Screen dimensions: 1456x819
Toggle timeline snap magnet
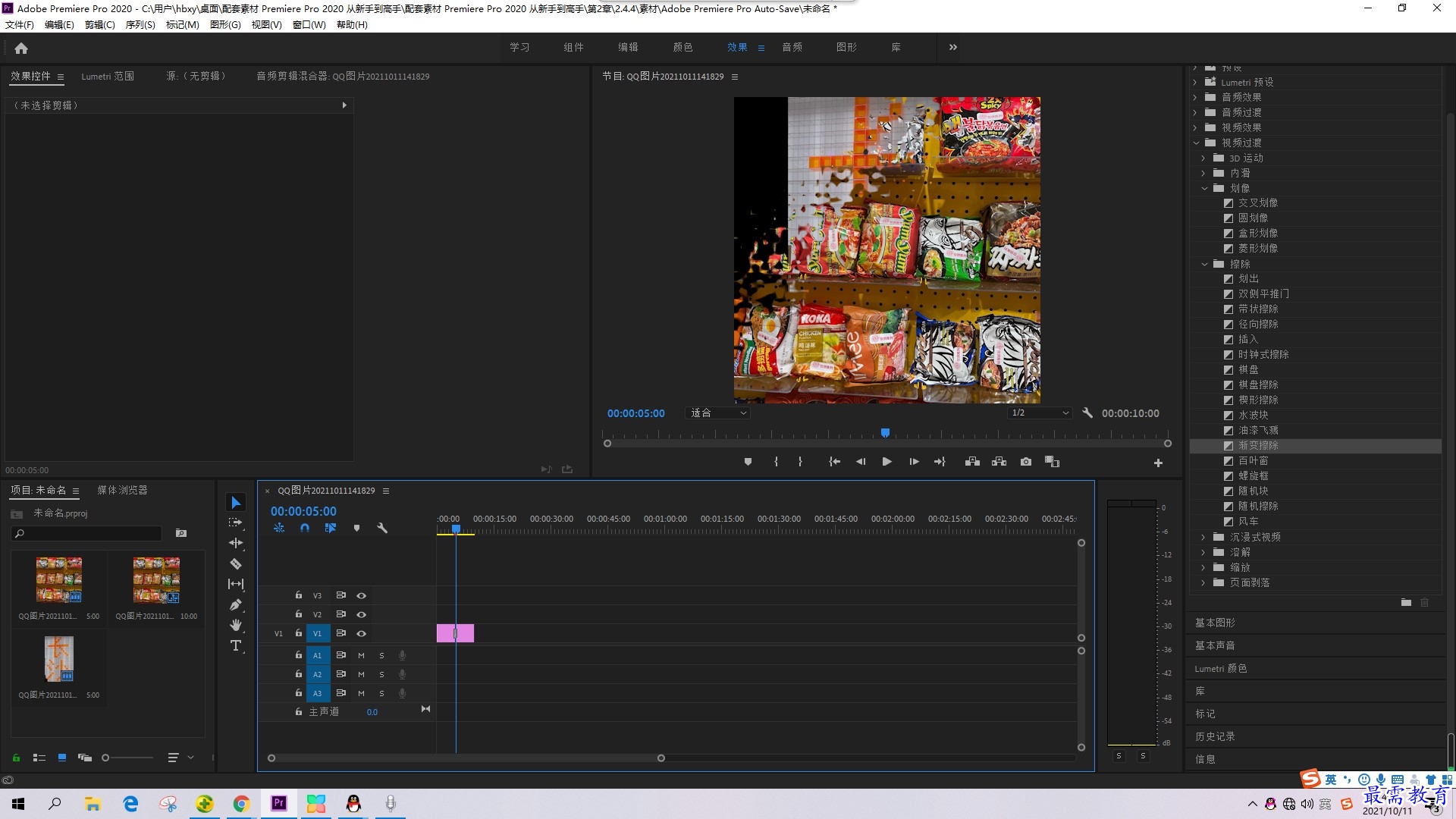pos(305,528)
